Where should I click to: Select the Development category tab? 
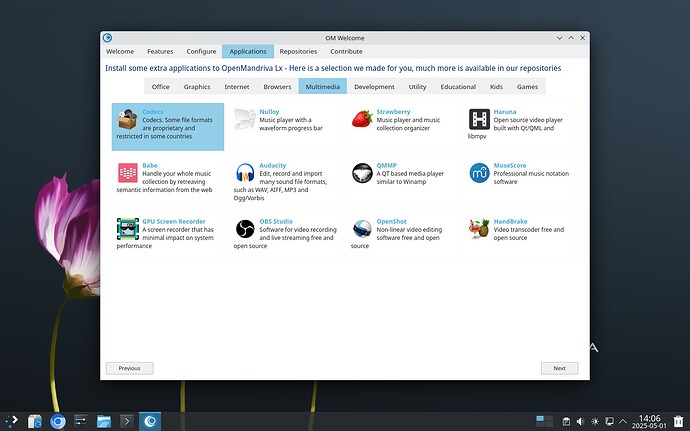click(x=374, y=87)
